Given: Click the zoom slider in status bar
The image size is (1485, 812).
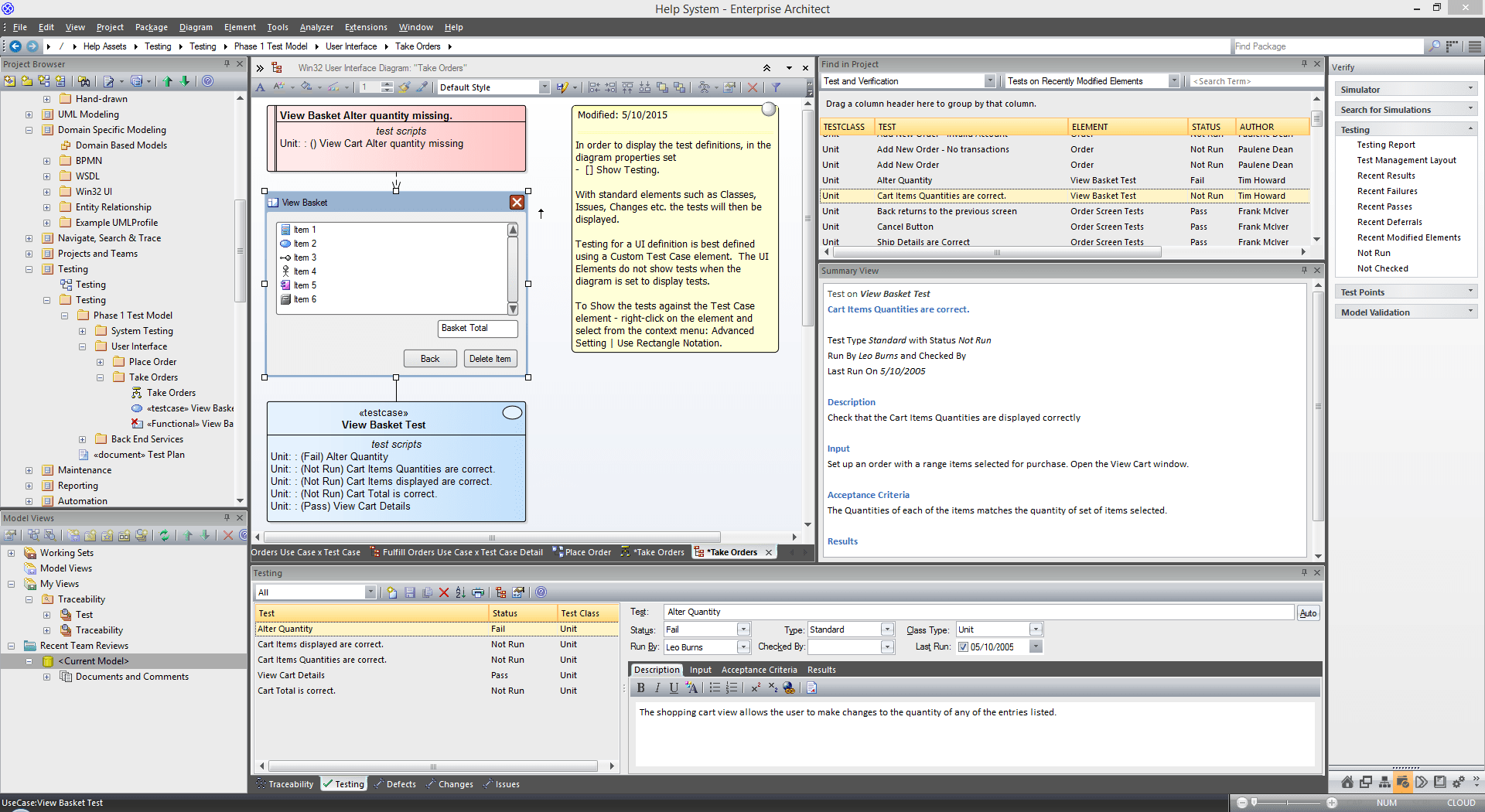Looking at the screenshot, I should tap(1287, 803).
